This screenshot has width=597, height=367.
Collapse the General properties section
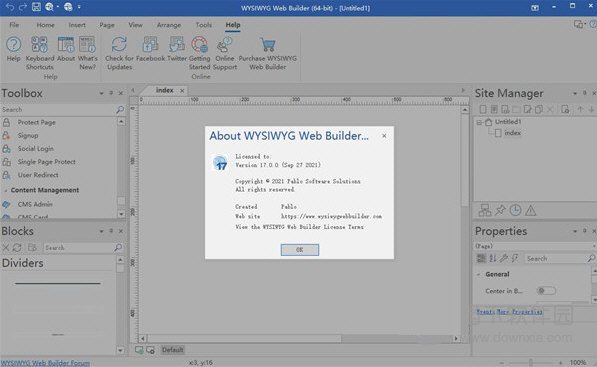coord(479,274)
